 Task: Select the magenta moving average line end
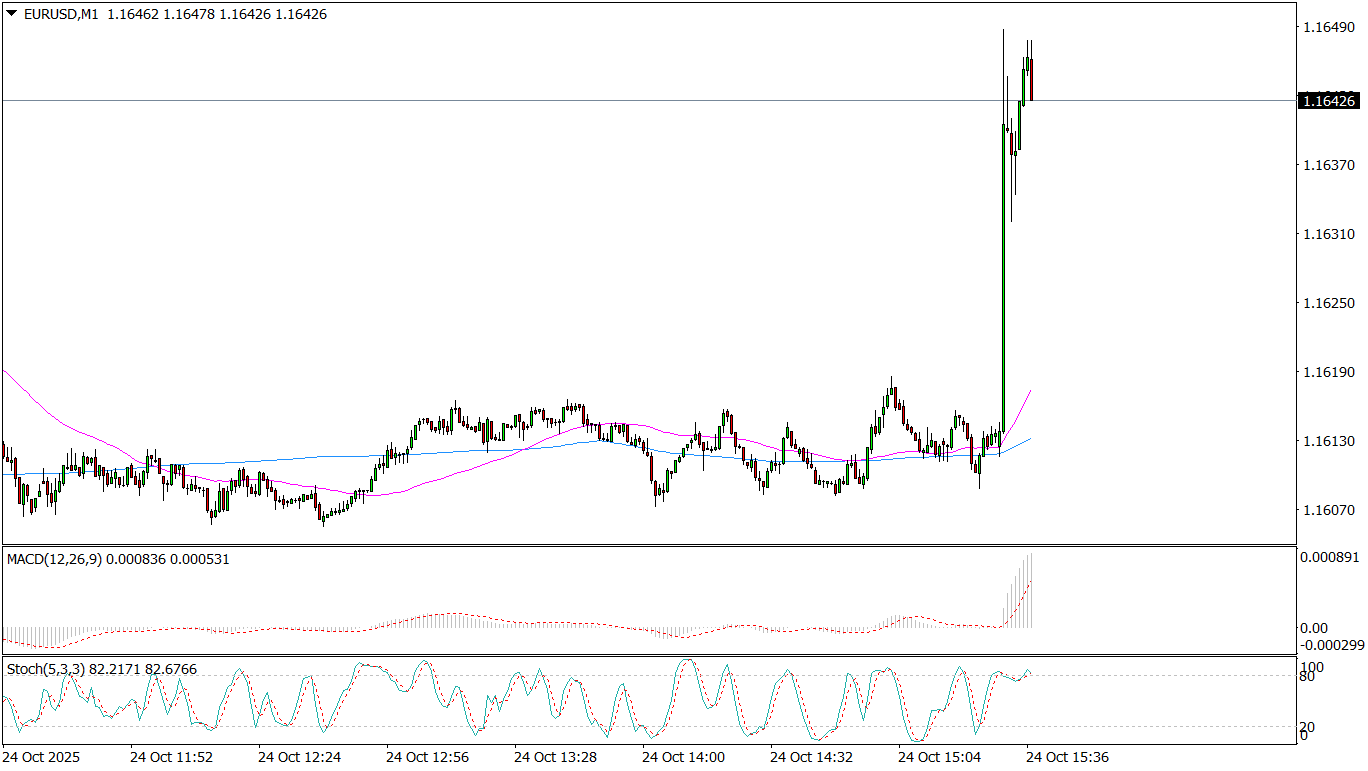point(1030,392)
